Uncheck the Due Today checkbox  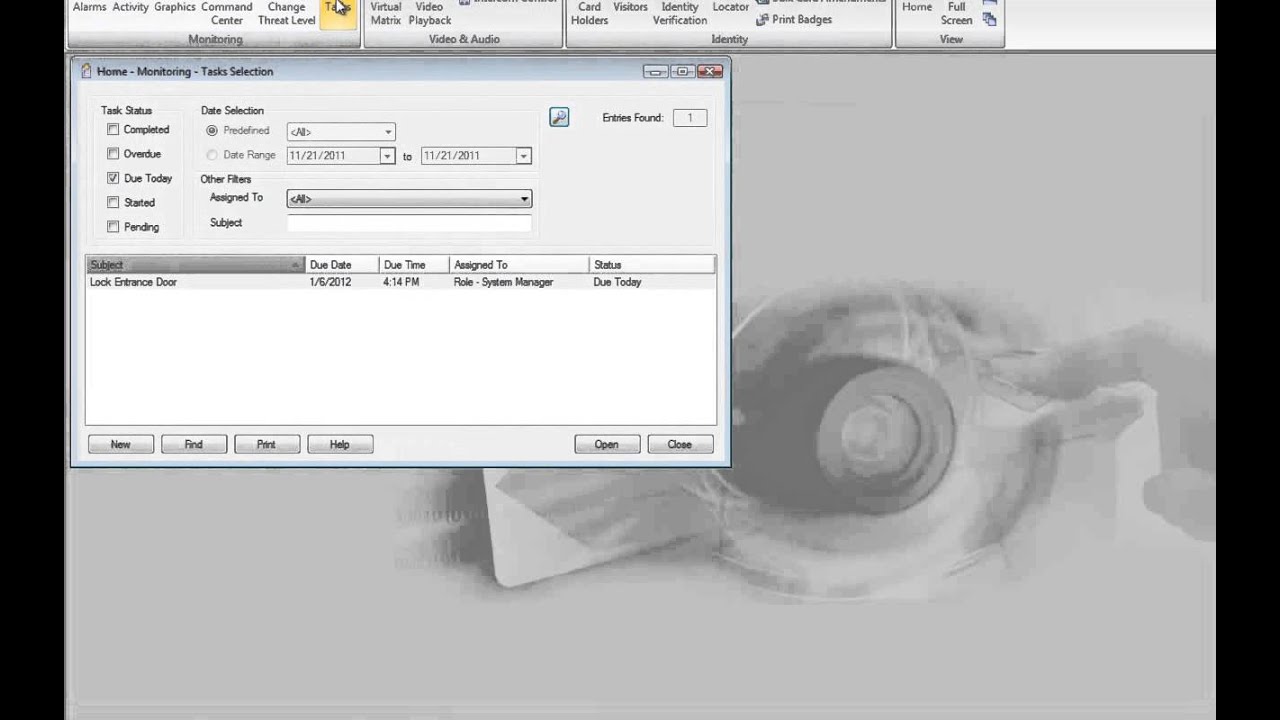(x=113, y=178)
